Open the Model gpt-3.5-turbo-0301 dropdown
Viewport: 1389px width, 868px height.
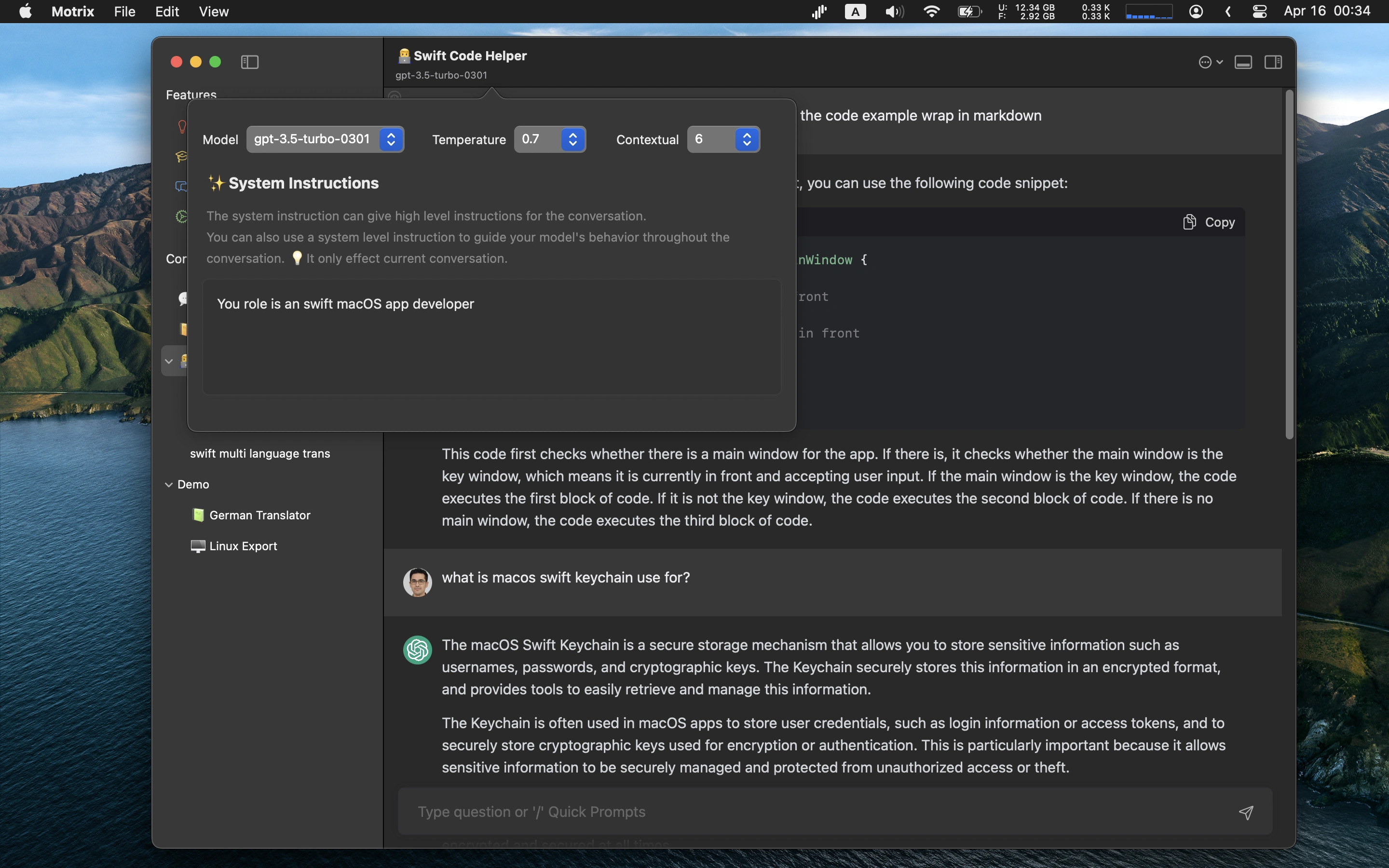pyautogui.click(x=325, y=139)
